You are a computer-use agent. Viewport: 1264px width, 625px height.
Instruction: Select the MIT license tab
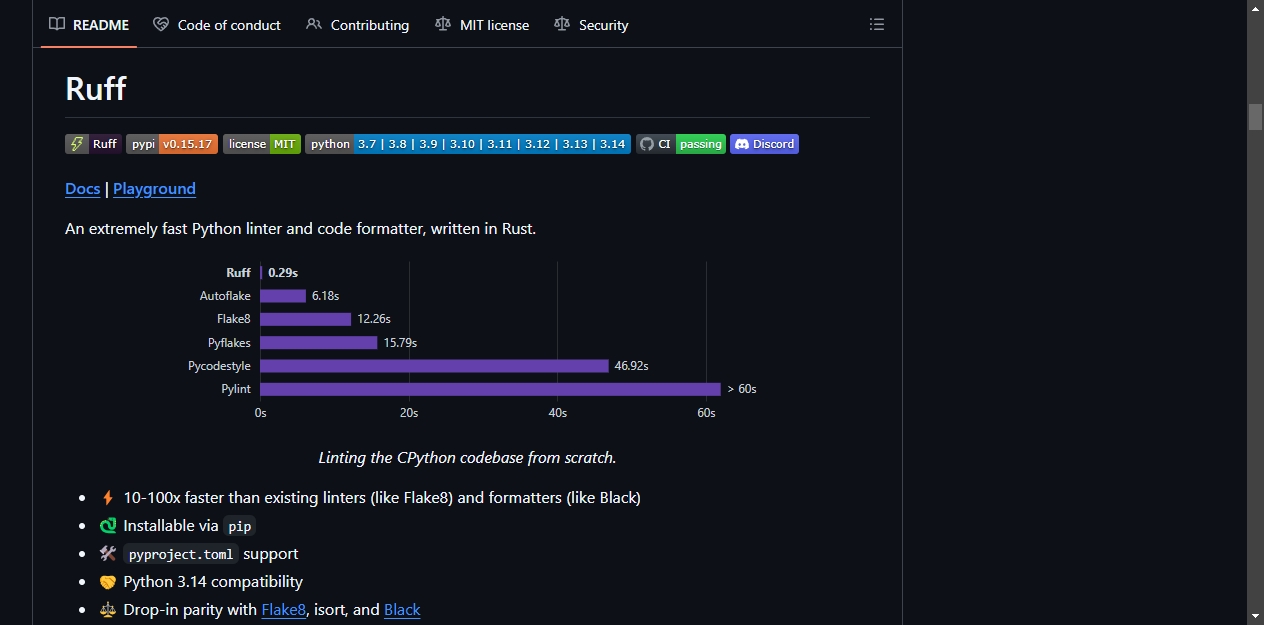pyautogui.click(x=482, y=24)
